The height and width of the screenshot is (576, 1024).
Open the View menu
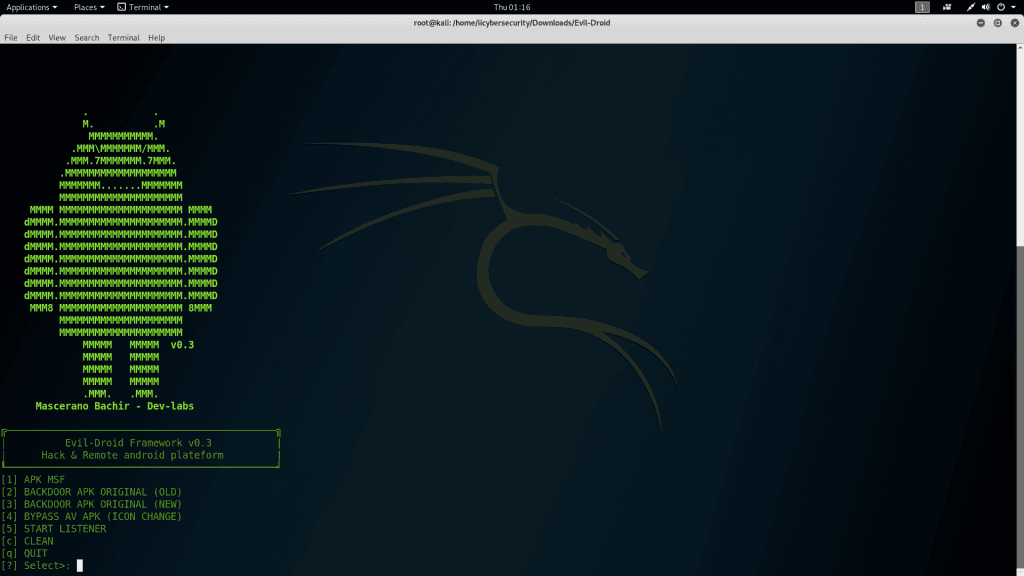tap(57, 38)
